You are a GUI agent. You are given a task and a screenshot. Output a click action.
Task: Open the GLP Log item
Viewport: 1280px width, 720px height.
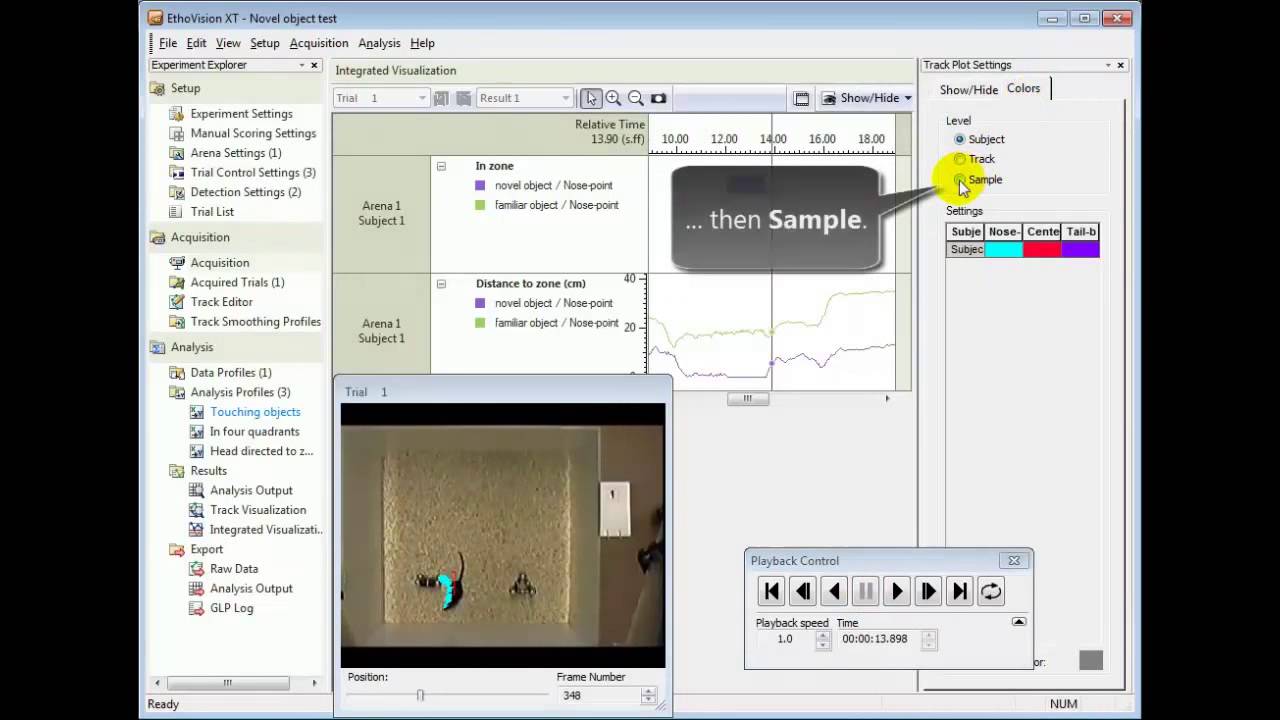231,608
